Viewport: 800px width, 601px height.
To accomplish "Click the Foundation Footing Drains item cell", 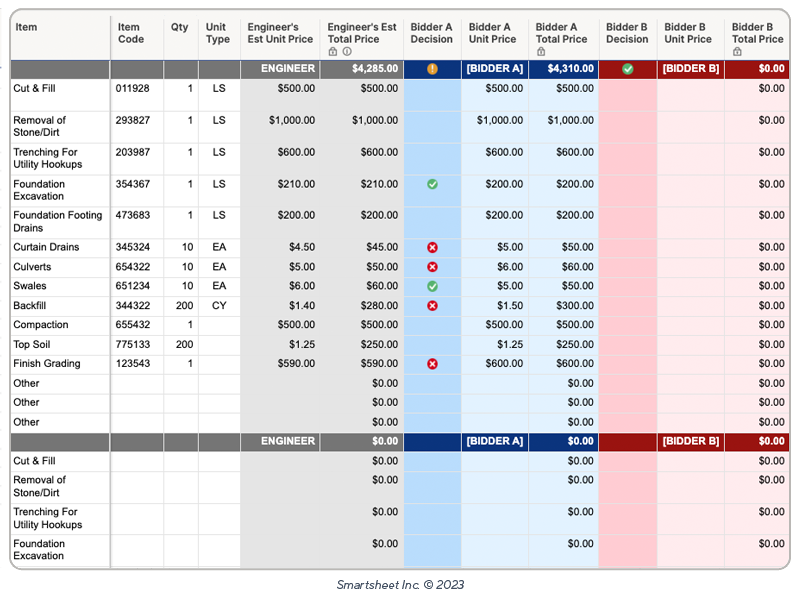I will 60,222.
